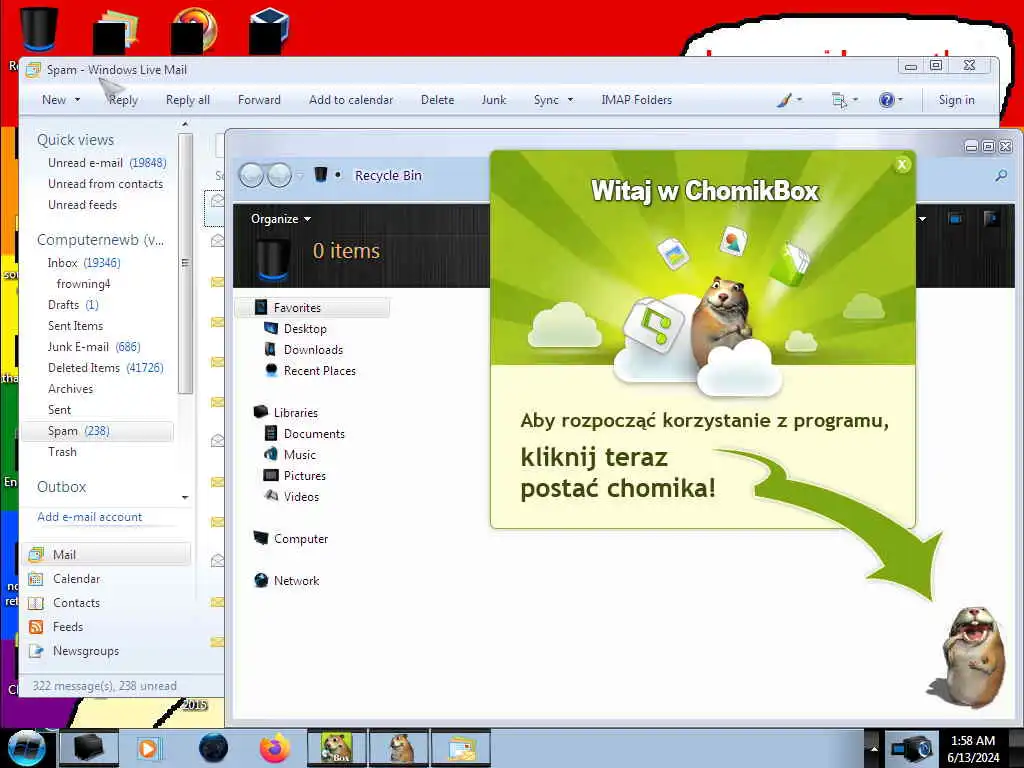Open Desktop under Favorites
Screen dimensions: 1024x768
click(x=305, y=328)
